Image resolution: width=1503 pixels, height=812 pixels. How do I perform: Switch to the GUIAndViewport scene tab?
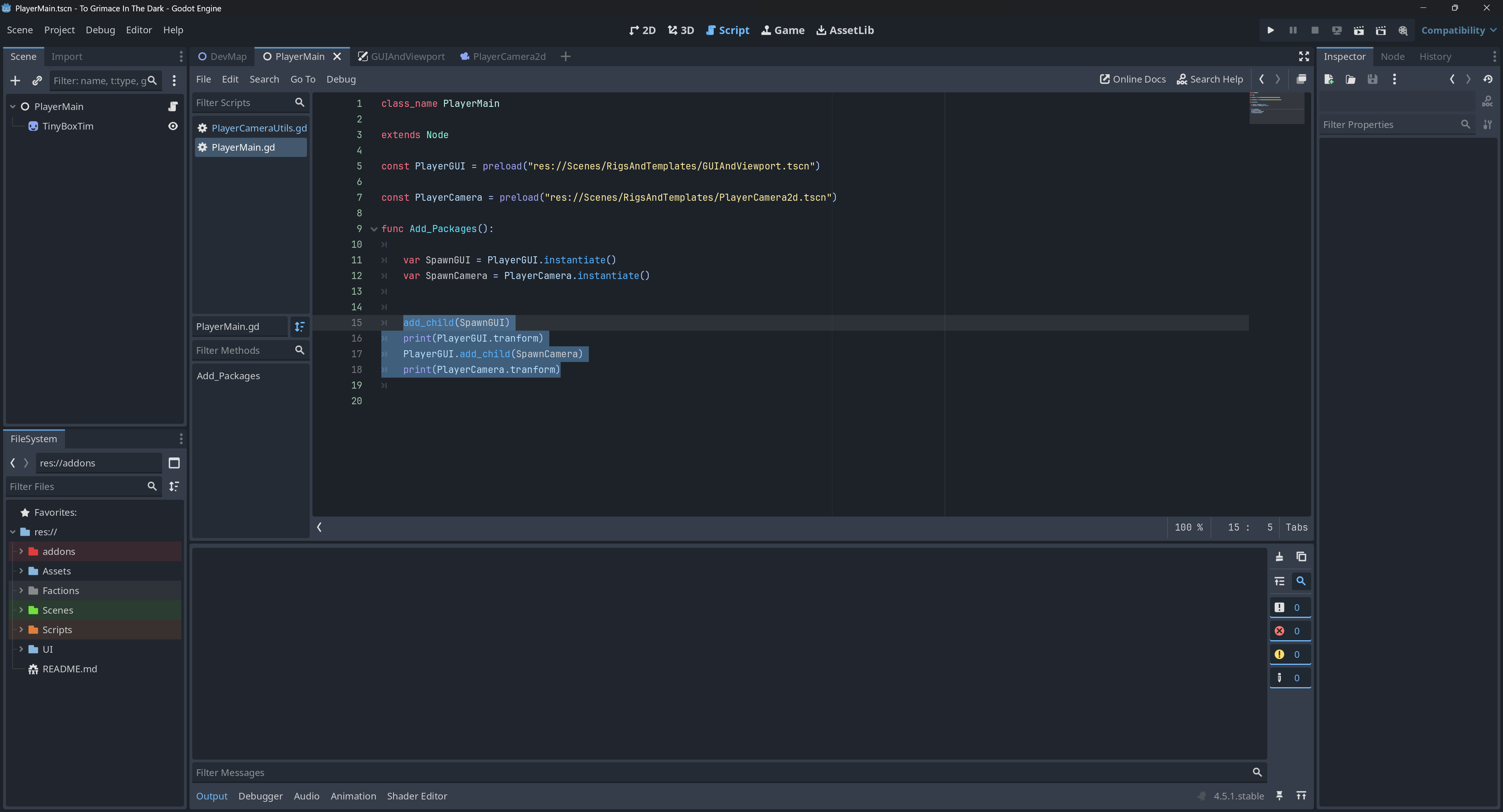[401, 57]
